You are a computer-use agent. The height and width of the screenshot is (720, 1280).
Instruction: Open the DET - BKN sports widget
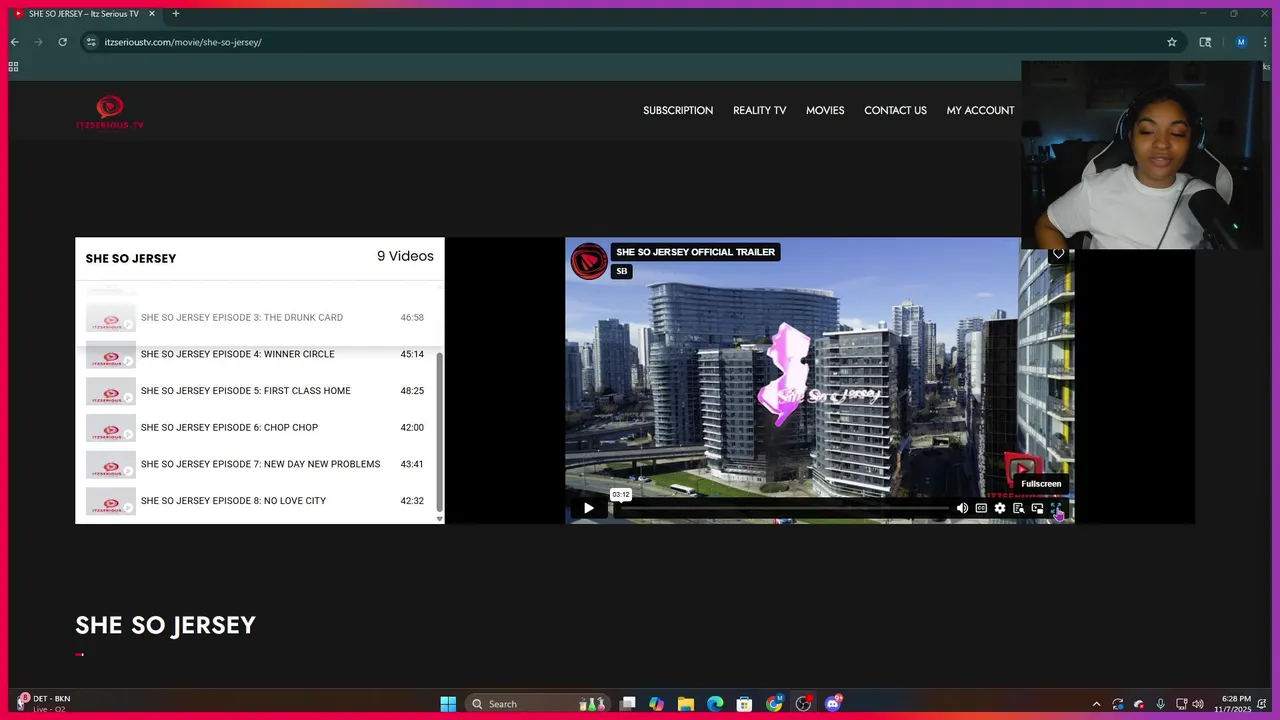[x=45, y=703]
